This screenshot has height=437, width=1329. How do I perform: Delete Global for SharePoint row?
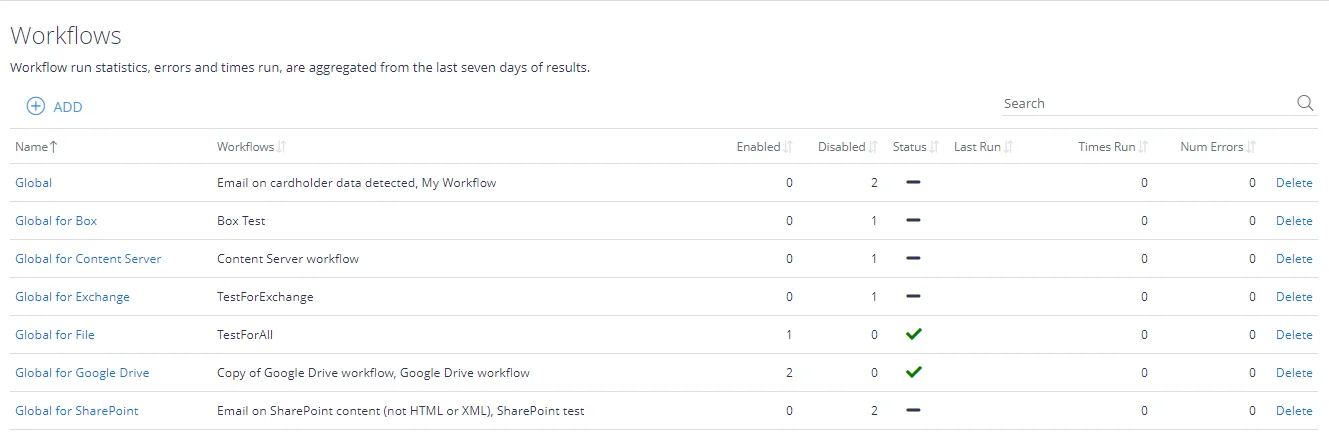click(1294, 411)
